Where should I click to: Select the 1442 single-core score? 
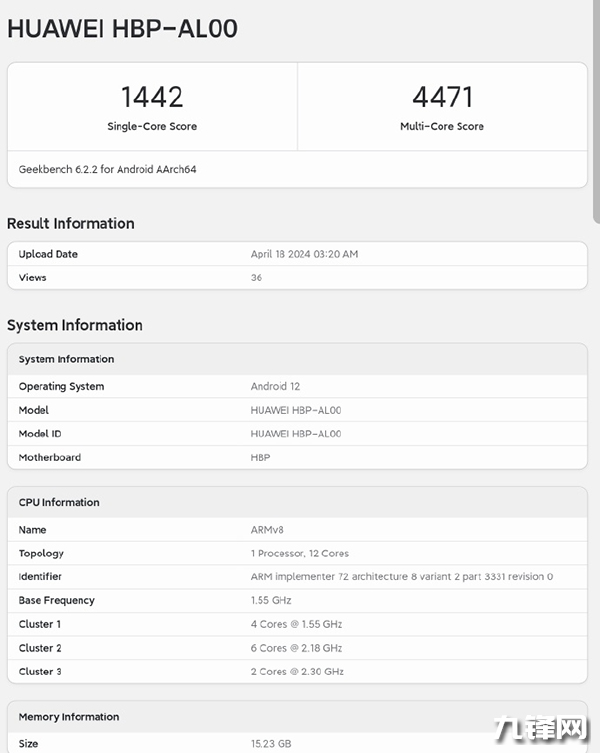(x=152, y=97)
